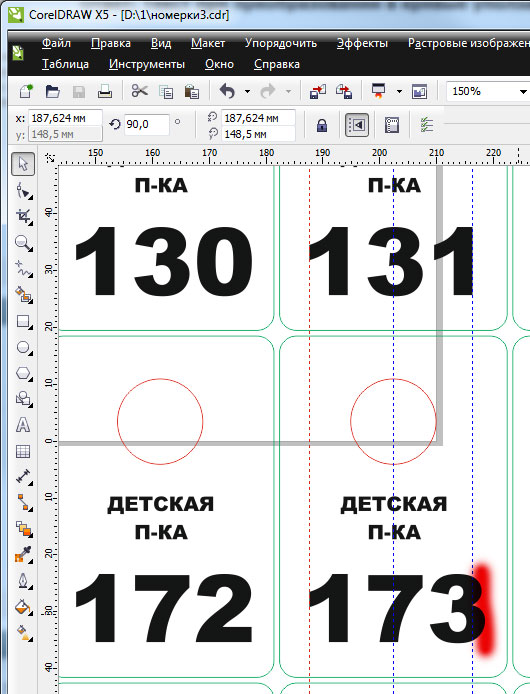Click the number 172 on canvas
Screen dimensions: 530x694
pyautogui.click(x=164, y=607)
